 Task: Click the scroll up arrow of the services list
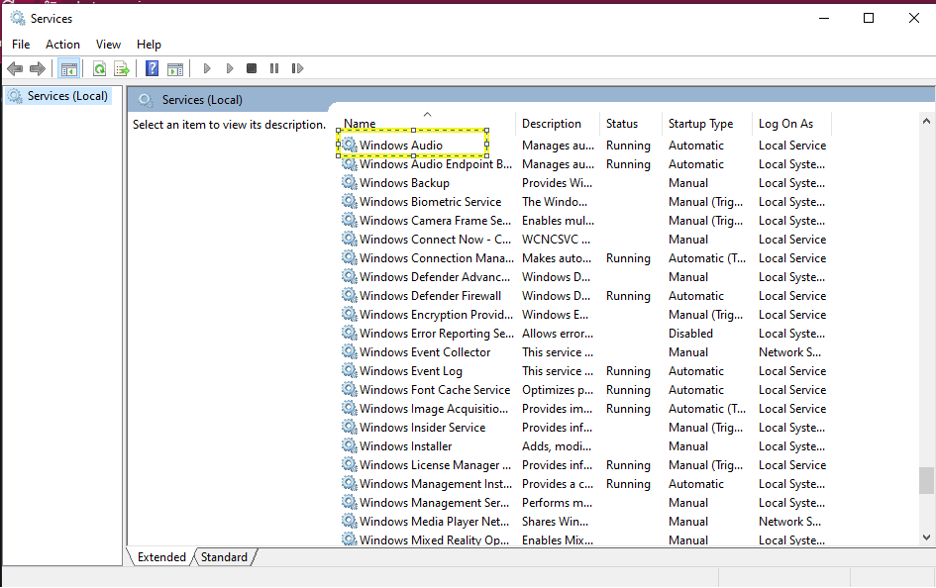click(926, 121)
